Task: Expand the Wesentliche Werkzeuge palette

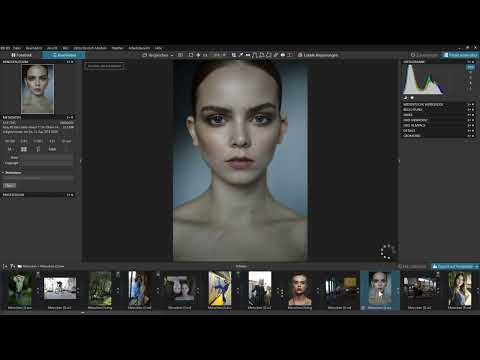Action: (438, 105)
